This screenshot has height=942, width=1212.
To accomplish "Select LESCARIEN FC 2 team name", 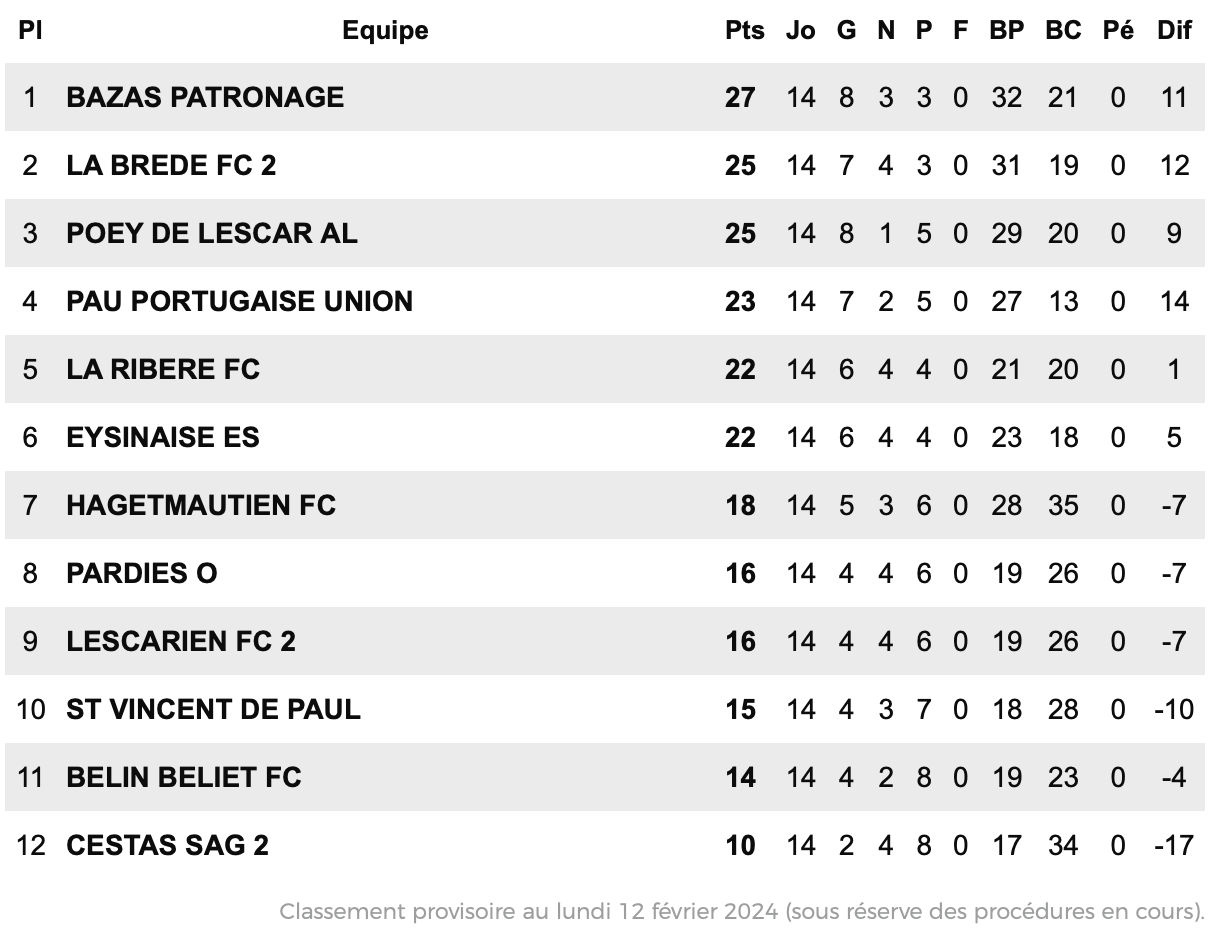I will coord(181,641).
